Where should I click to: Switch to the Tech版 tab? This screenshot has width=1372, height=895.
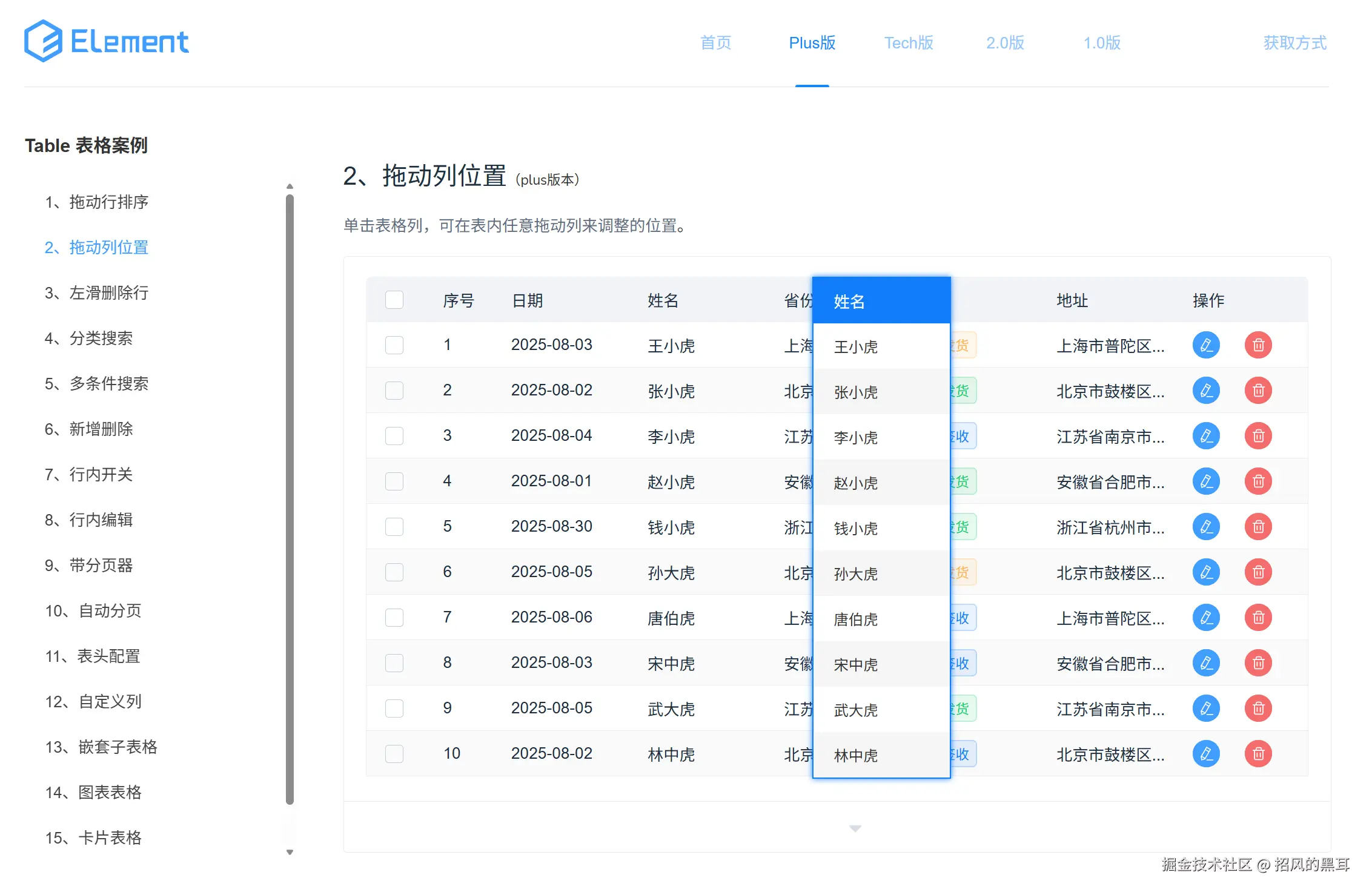point(908,42)
